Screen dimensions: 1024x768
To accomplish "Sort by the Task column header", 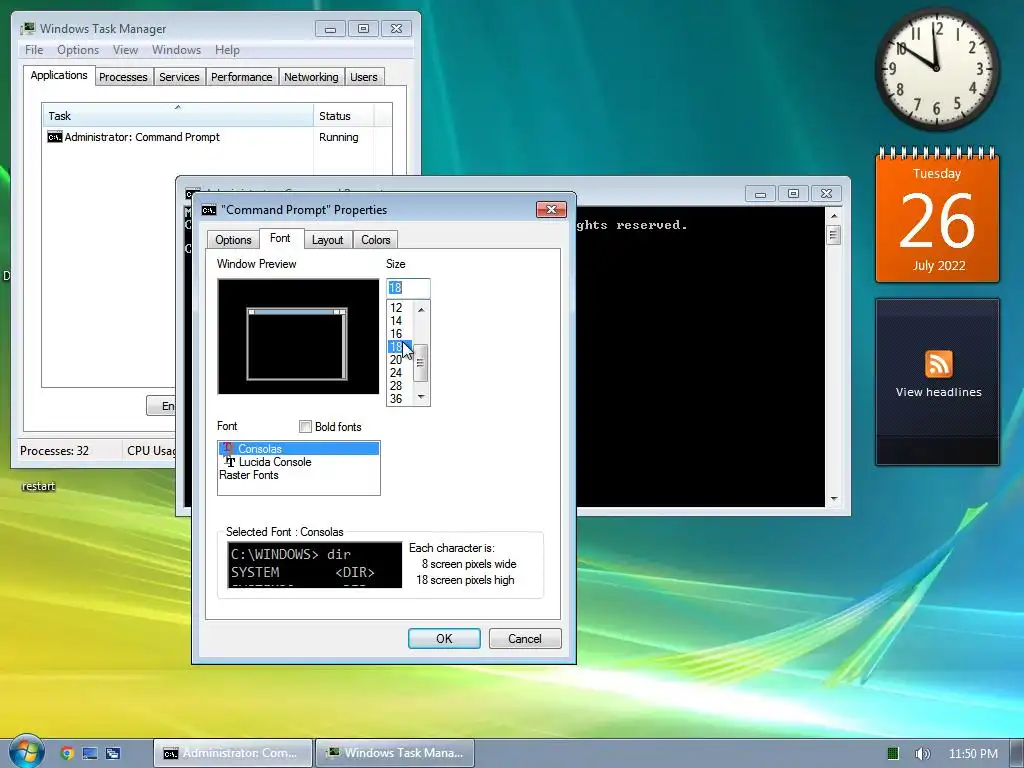I will point(178,116).
